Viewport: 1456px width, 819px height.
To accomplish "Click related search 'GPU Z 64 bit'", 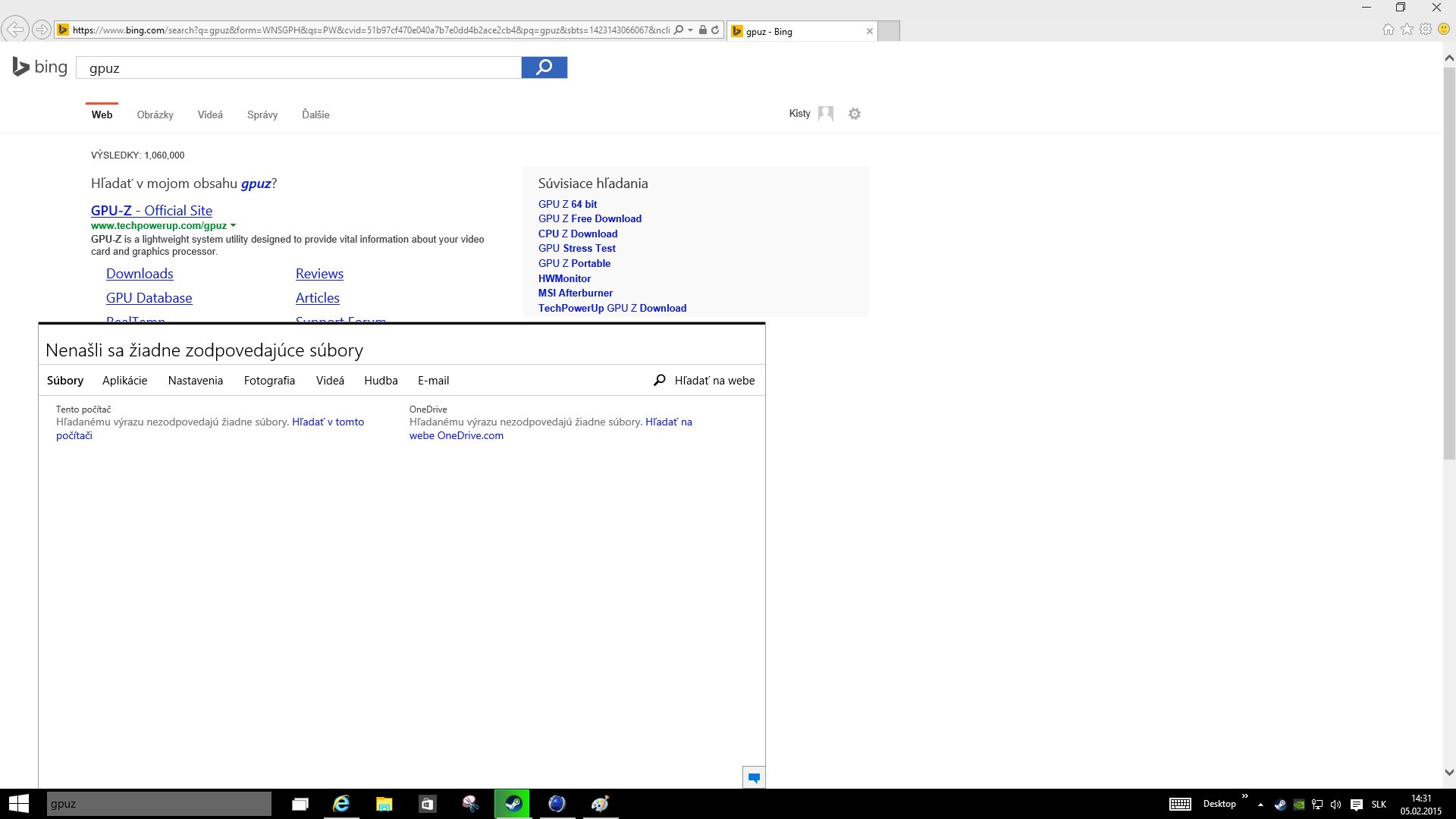I will (567, 204).
